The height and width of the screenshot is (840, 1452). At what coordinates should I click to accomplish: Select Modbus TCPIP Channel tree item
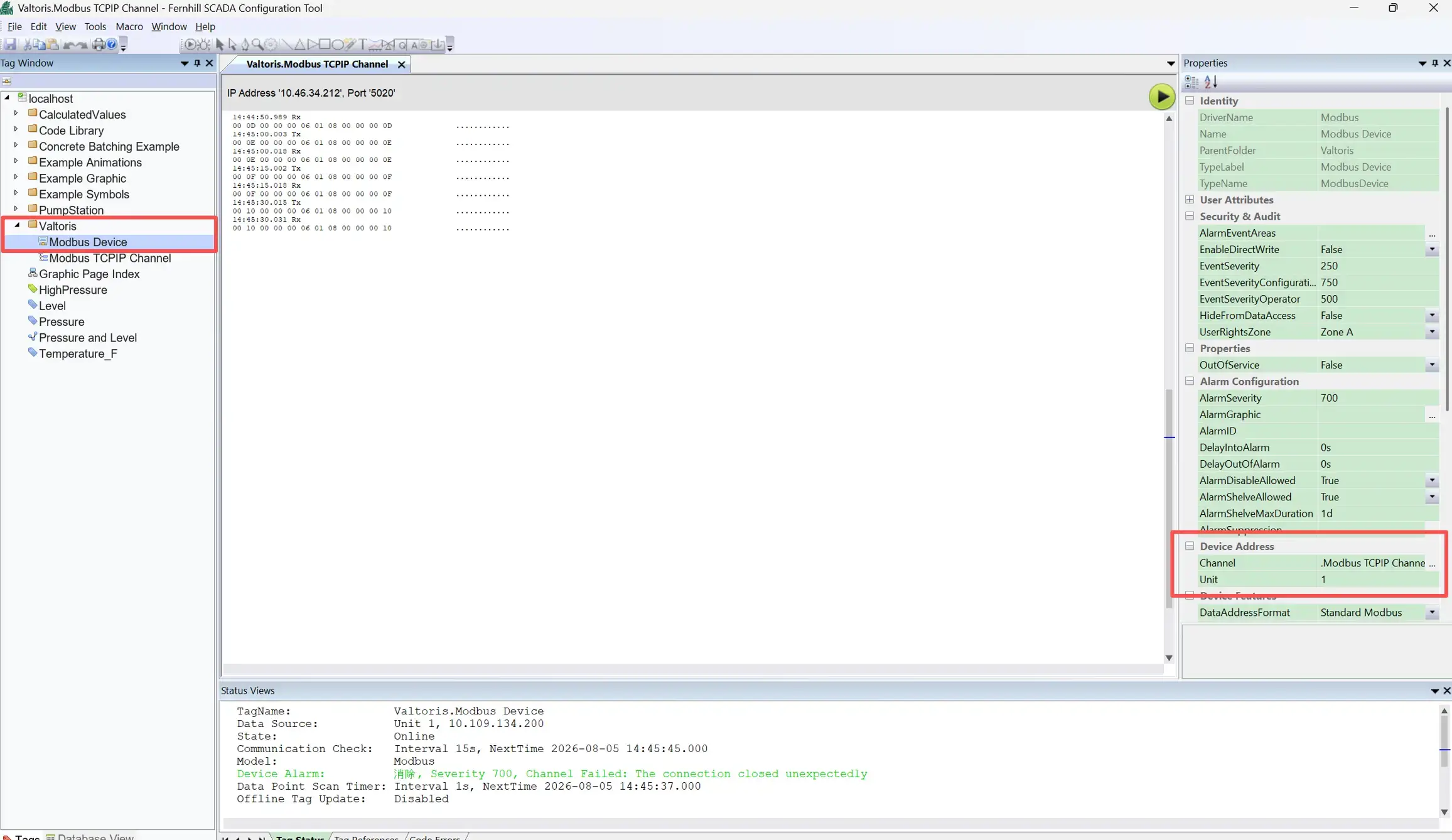110,258
